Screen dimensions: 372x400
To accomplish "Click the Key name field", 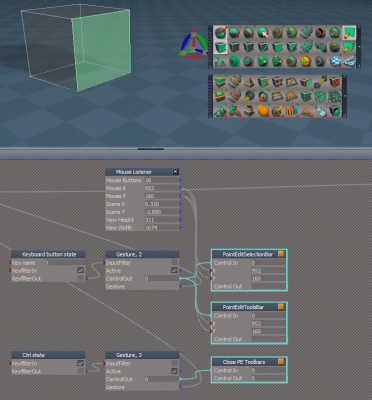I will click(65, 263).
